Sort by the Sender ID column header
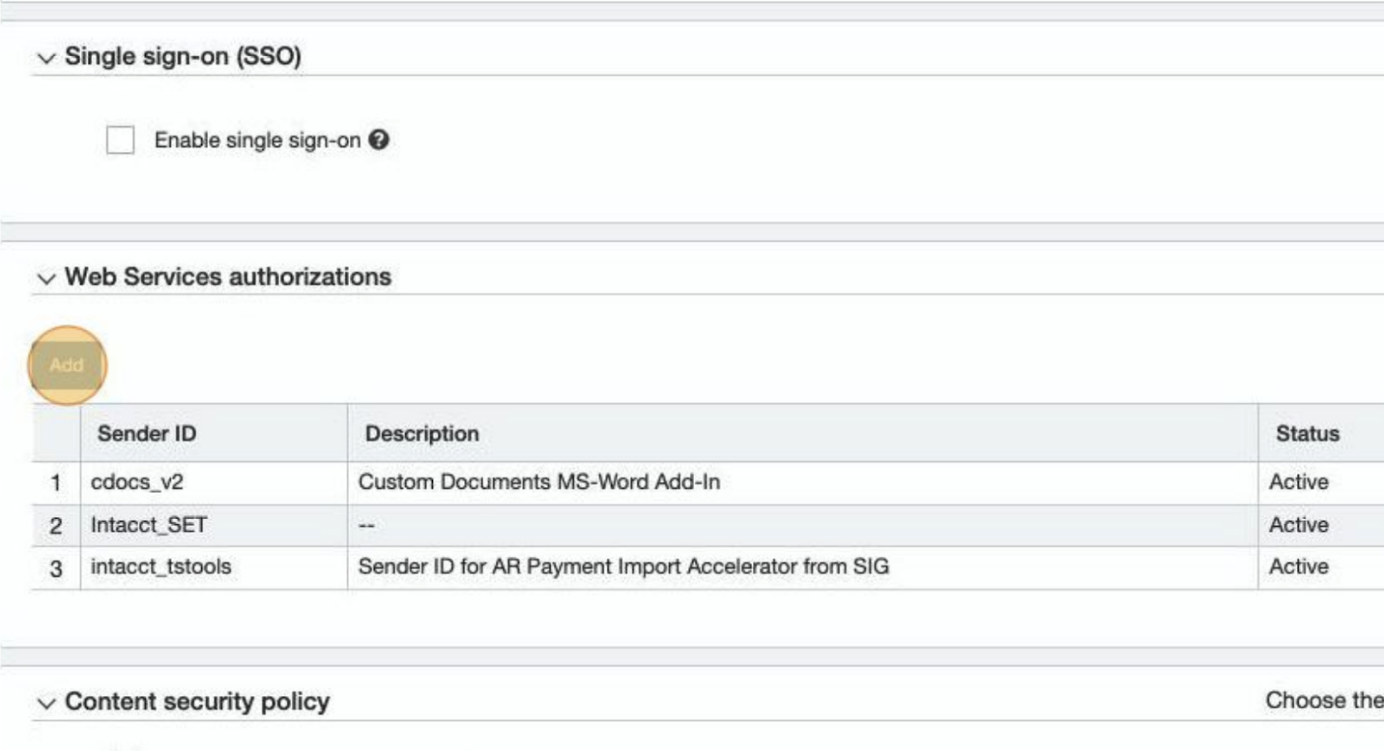Image resolution: width=1385 pixels, height=751 pixels. coord(146,434)
